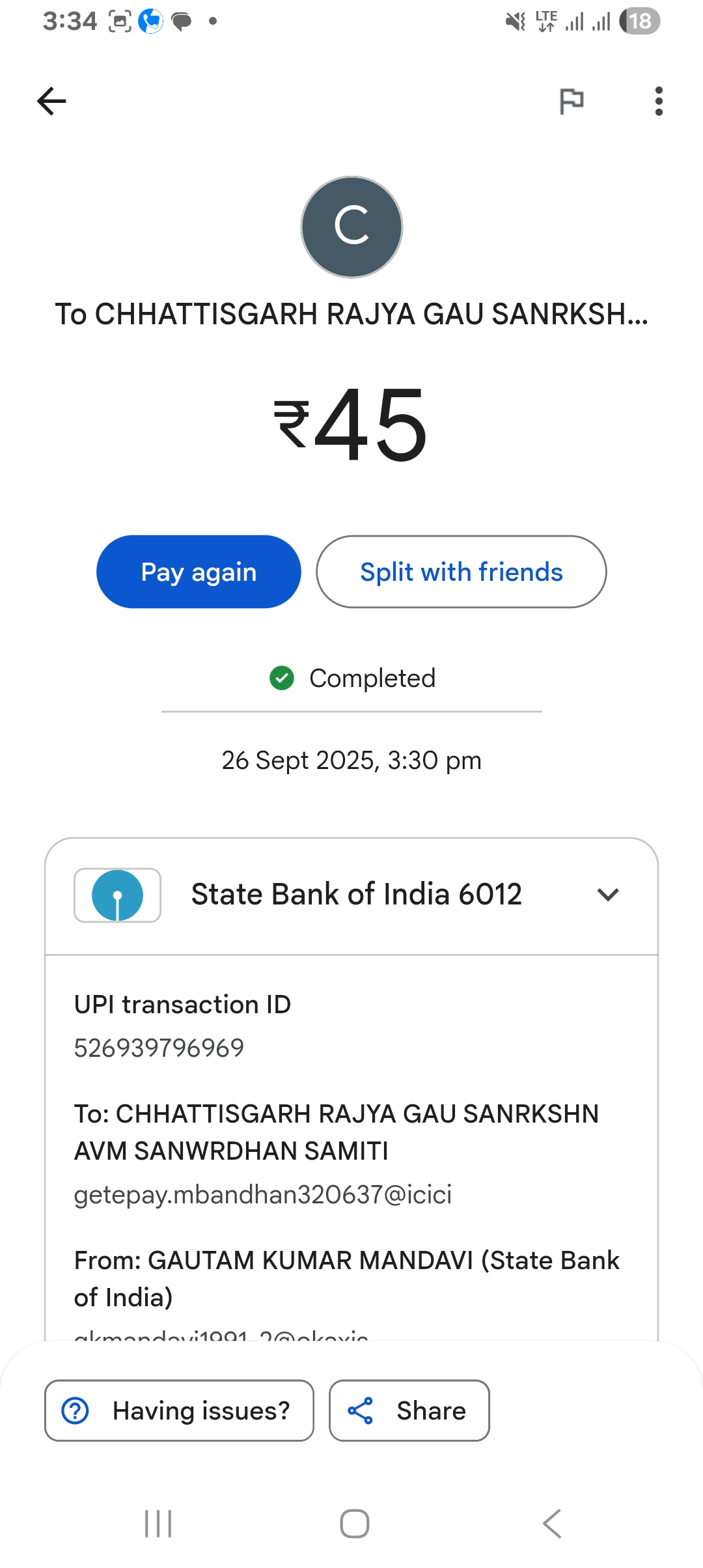Tap the Share button

tap(409, 1410)
